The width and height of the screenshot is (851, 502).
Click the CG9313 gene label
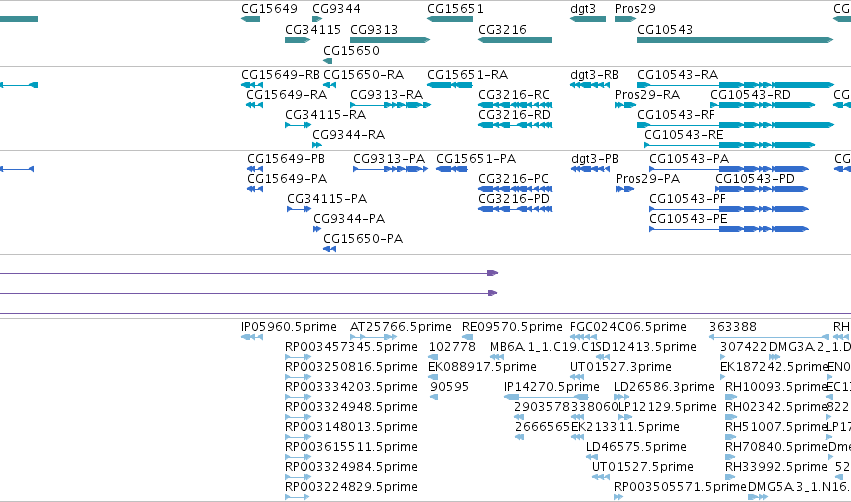tap(374, 29)
